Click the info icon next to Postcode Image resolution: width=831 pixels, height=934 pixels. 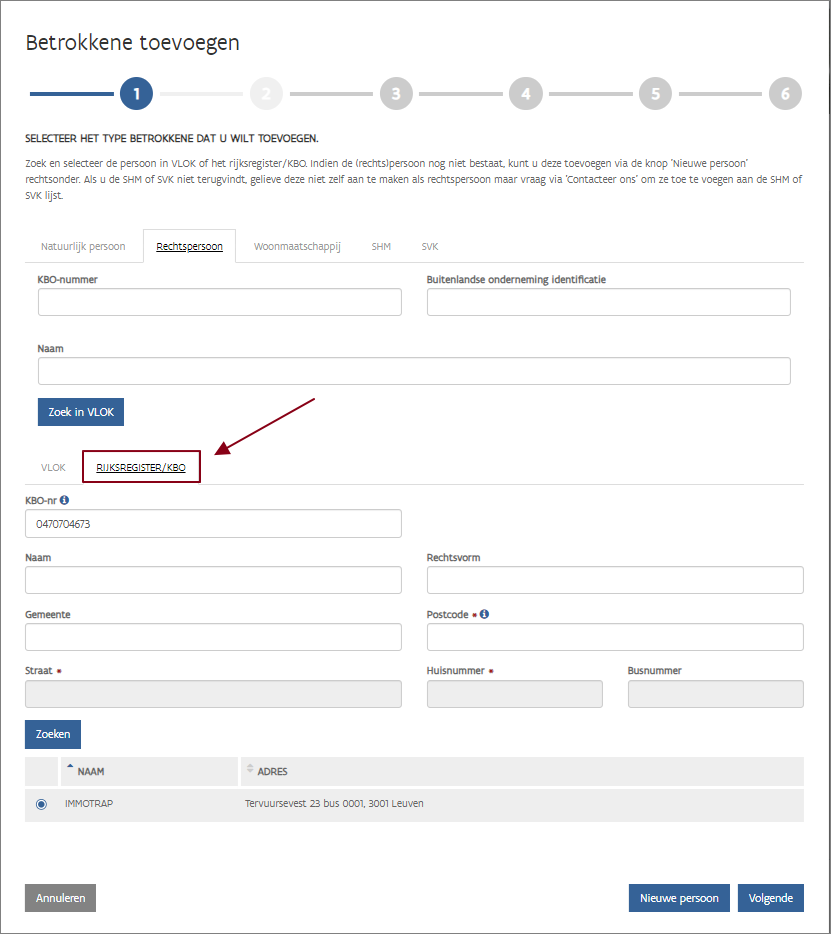(484, 614)
